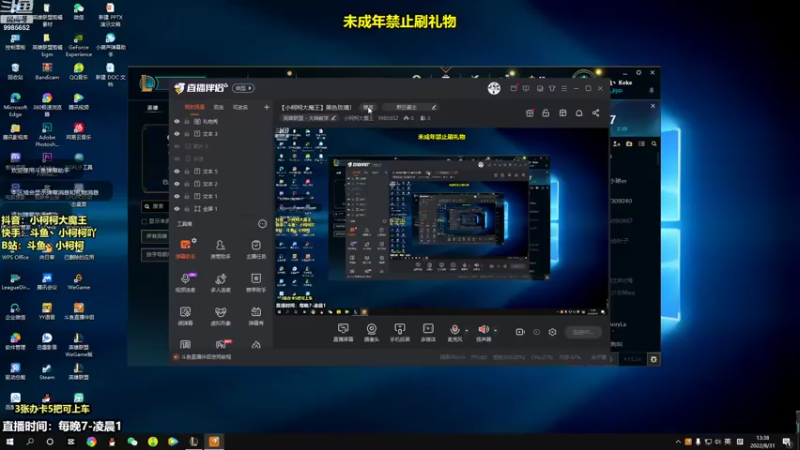Click the unlock padlock icon in stream header
800x450 pixels.
click(546, 113)
